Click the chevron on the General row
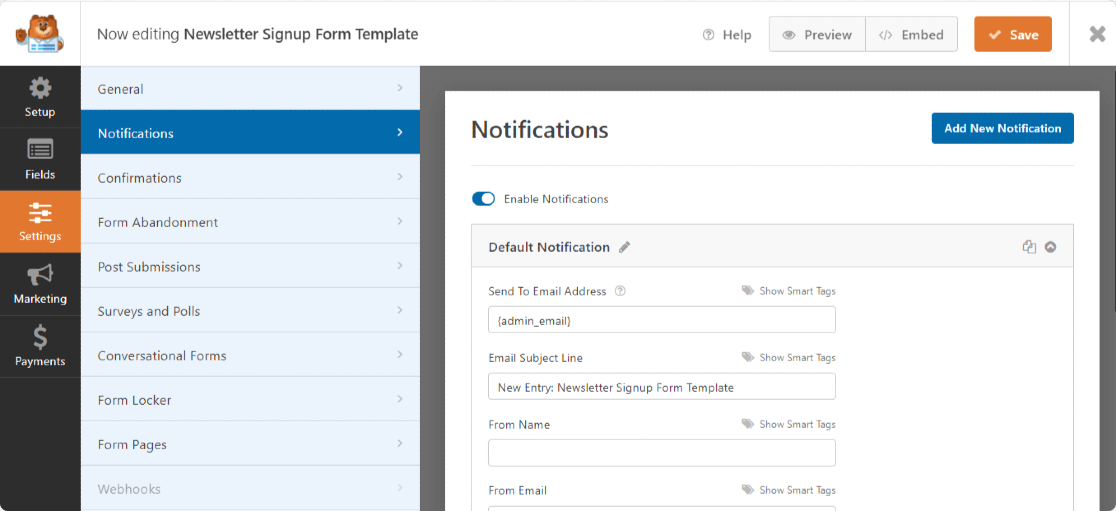The width and height of the screenshot is (1116, 511). point(400,88)
